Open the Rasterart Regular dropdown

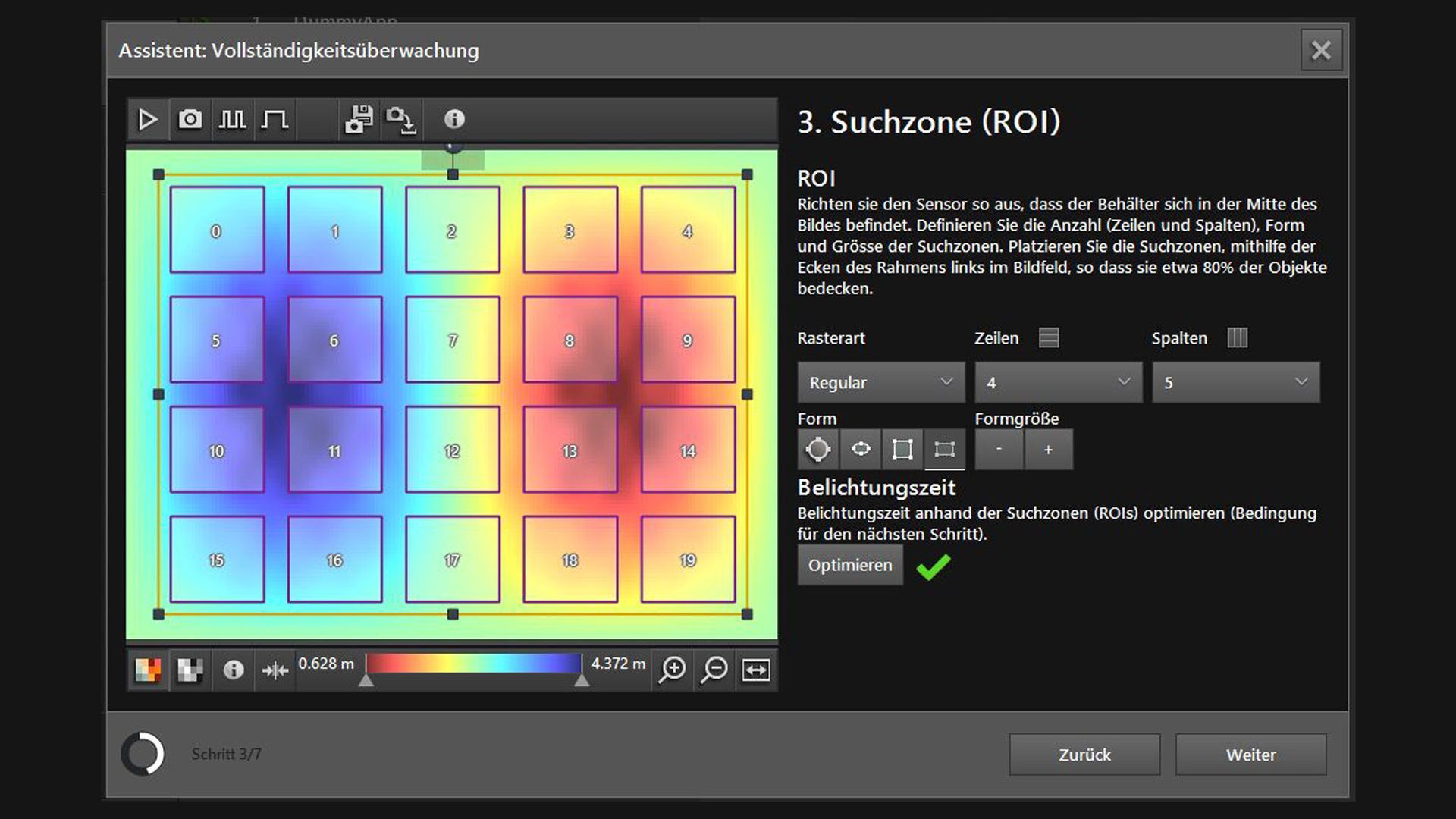pos(880,382)
